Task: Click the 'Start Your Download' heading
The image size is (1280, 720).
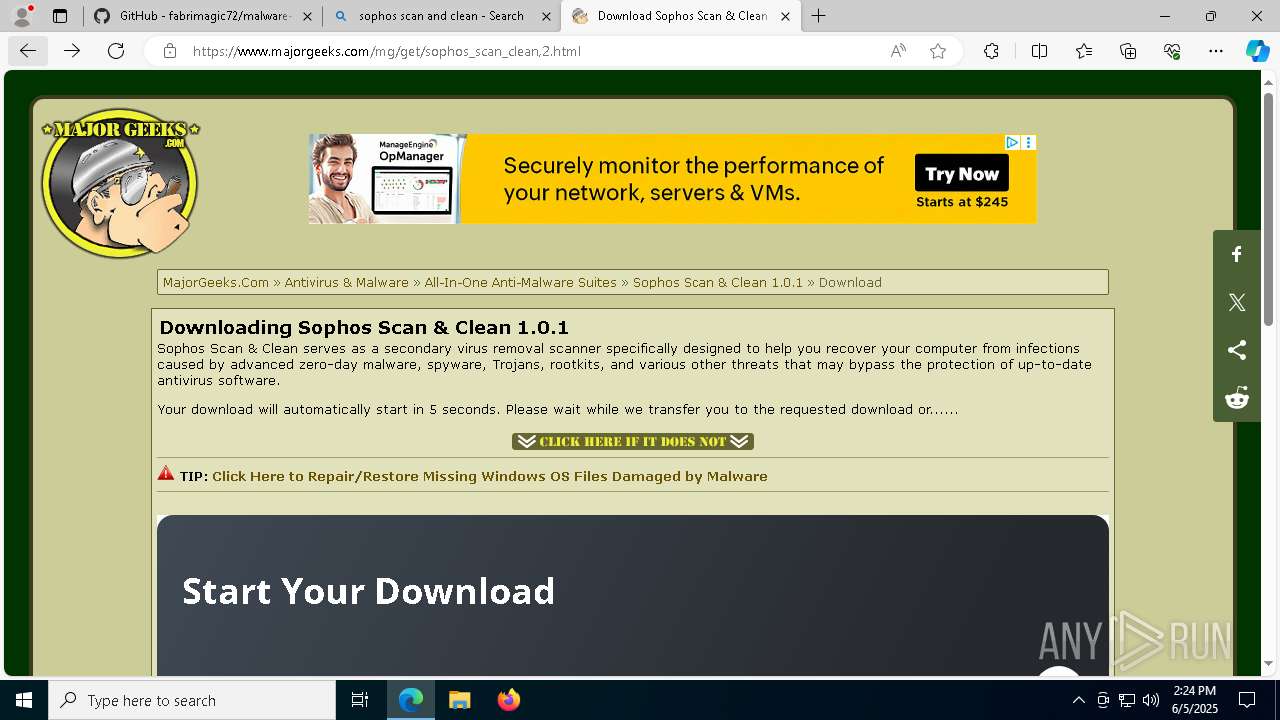Action: pyautogui.click(x=368, y=591)
